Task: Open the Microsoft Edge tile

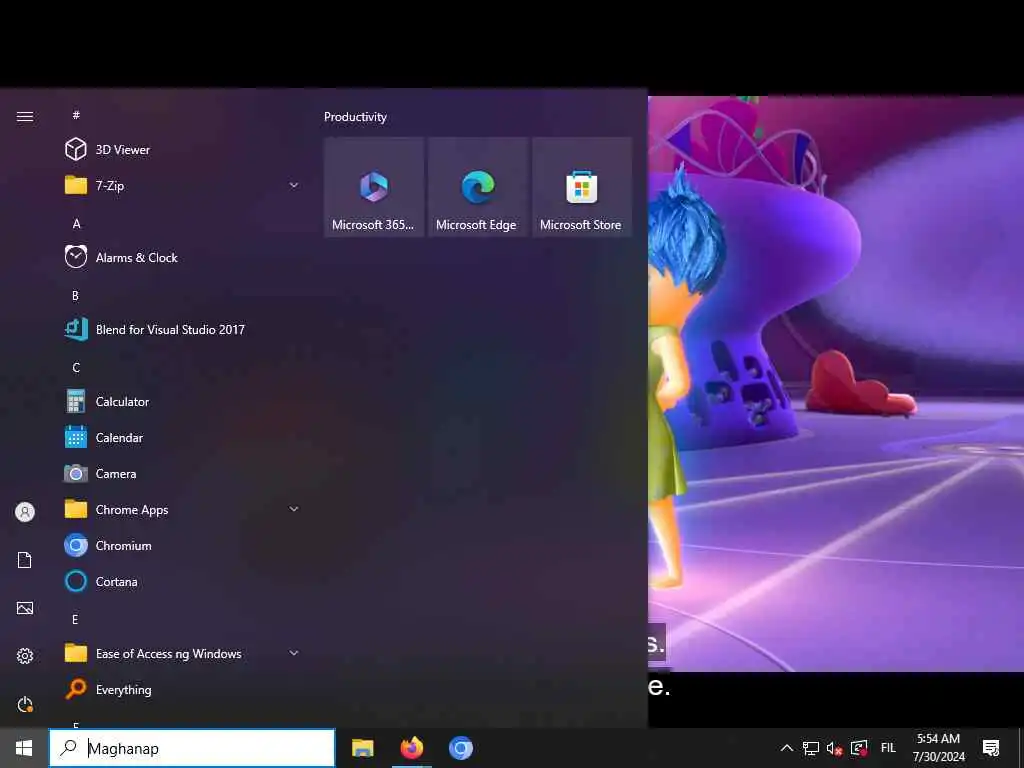Action: pyautogui.click(x=478, y=187)
